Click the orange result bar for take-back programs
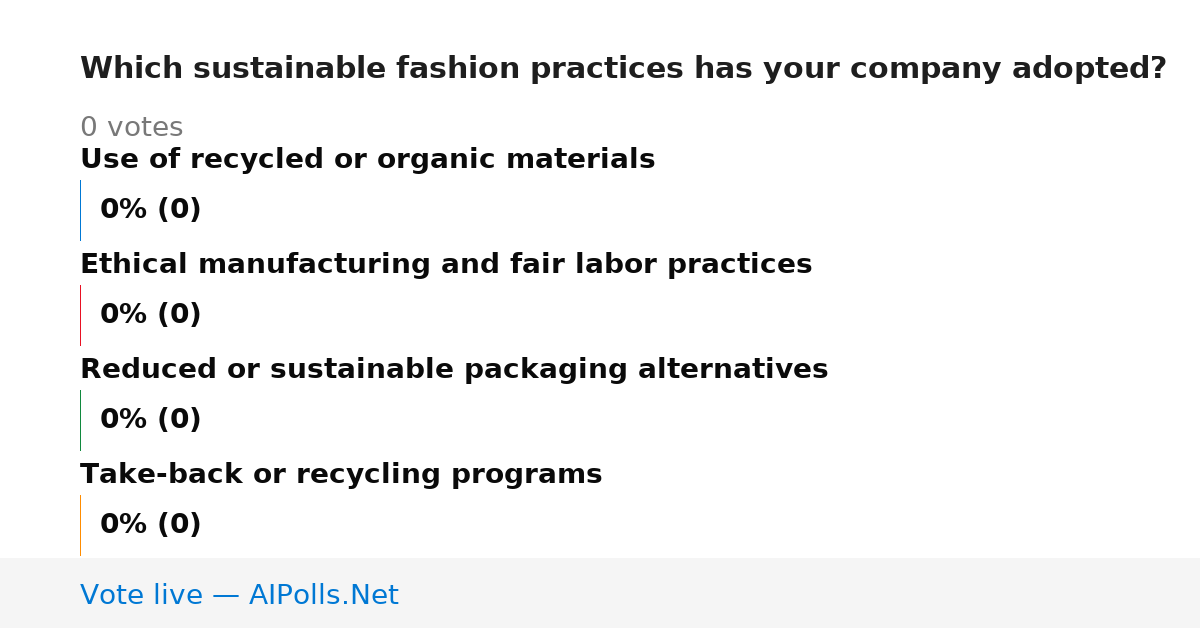 (x=80, y=525)
